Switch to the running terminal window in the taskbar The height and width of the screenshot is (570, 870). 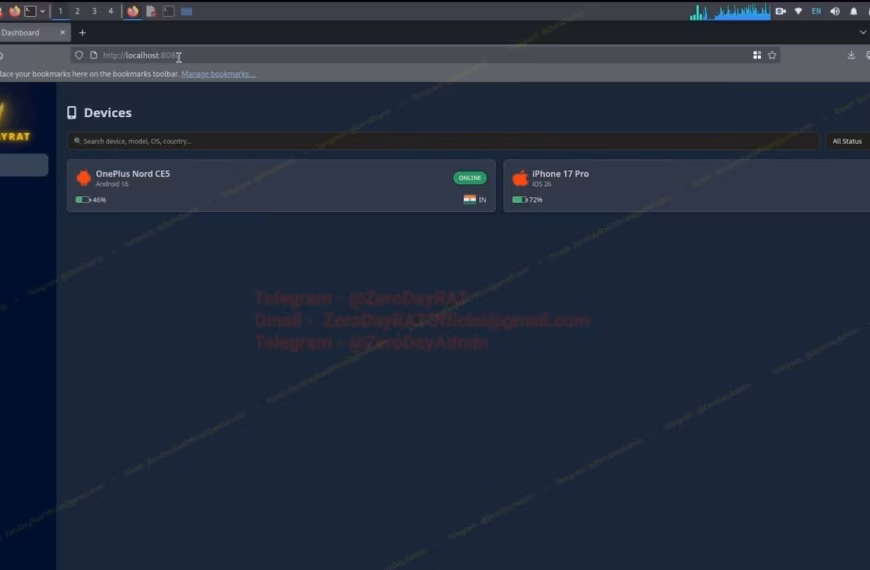[x=169, y=11]
